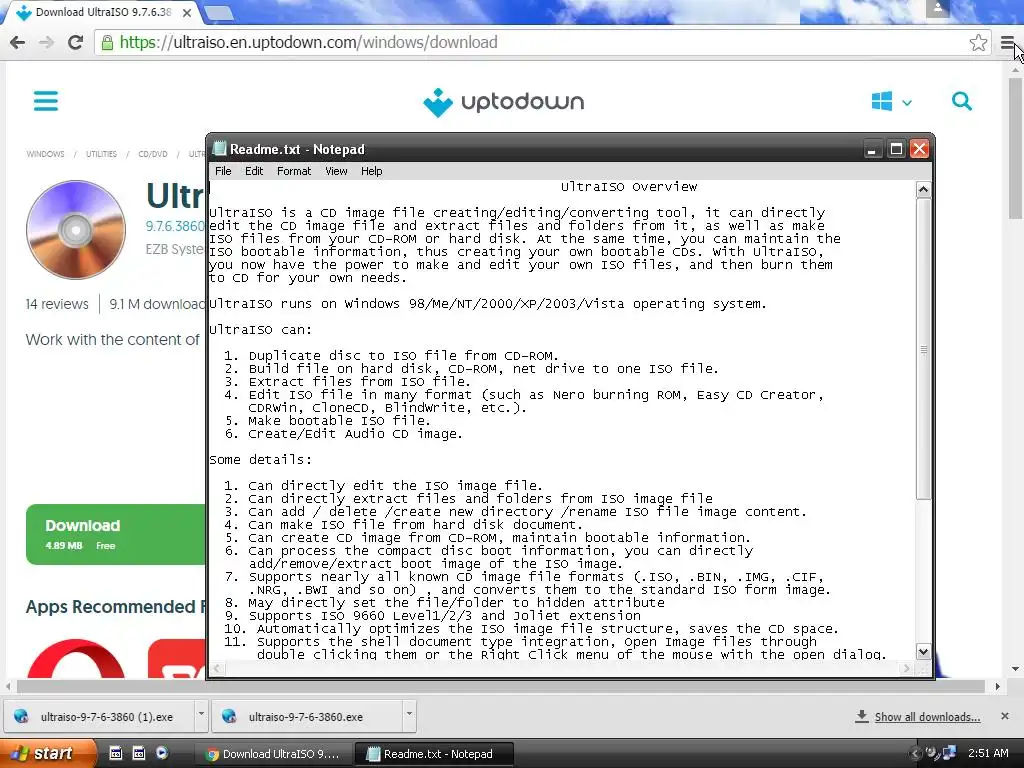Click the network tray icon

pos(949,753)
